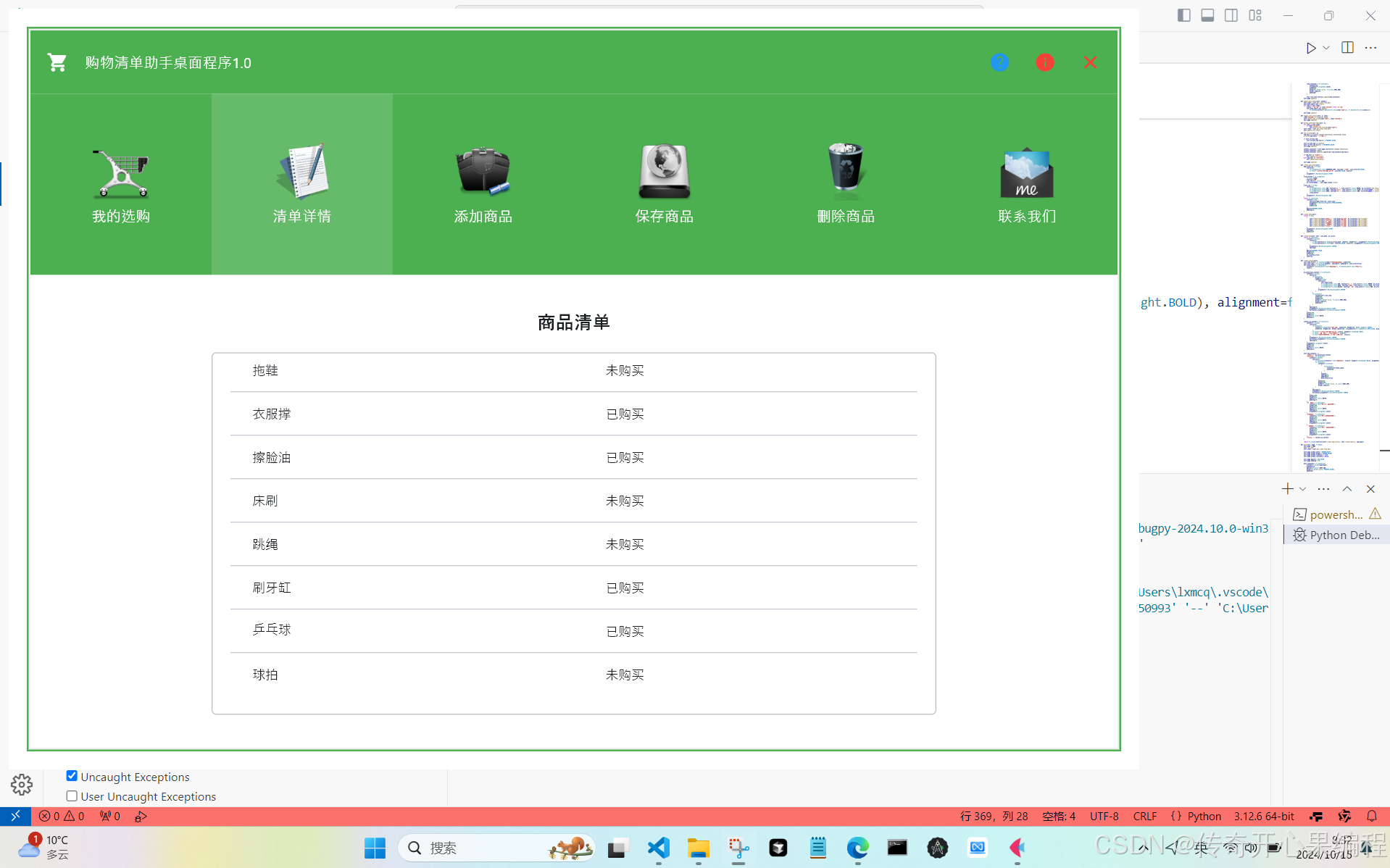The height and width of the screenshot is (868, 1390).
Task: Enable the User Uncaught Exceptions checkbox
Action: (72, 796)
